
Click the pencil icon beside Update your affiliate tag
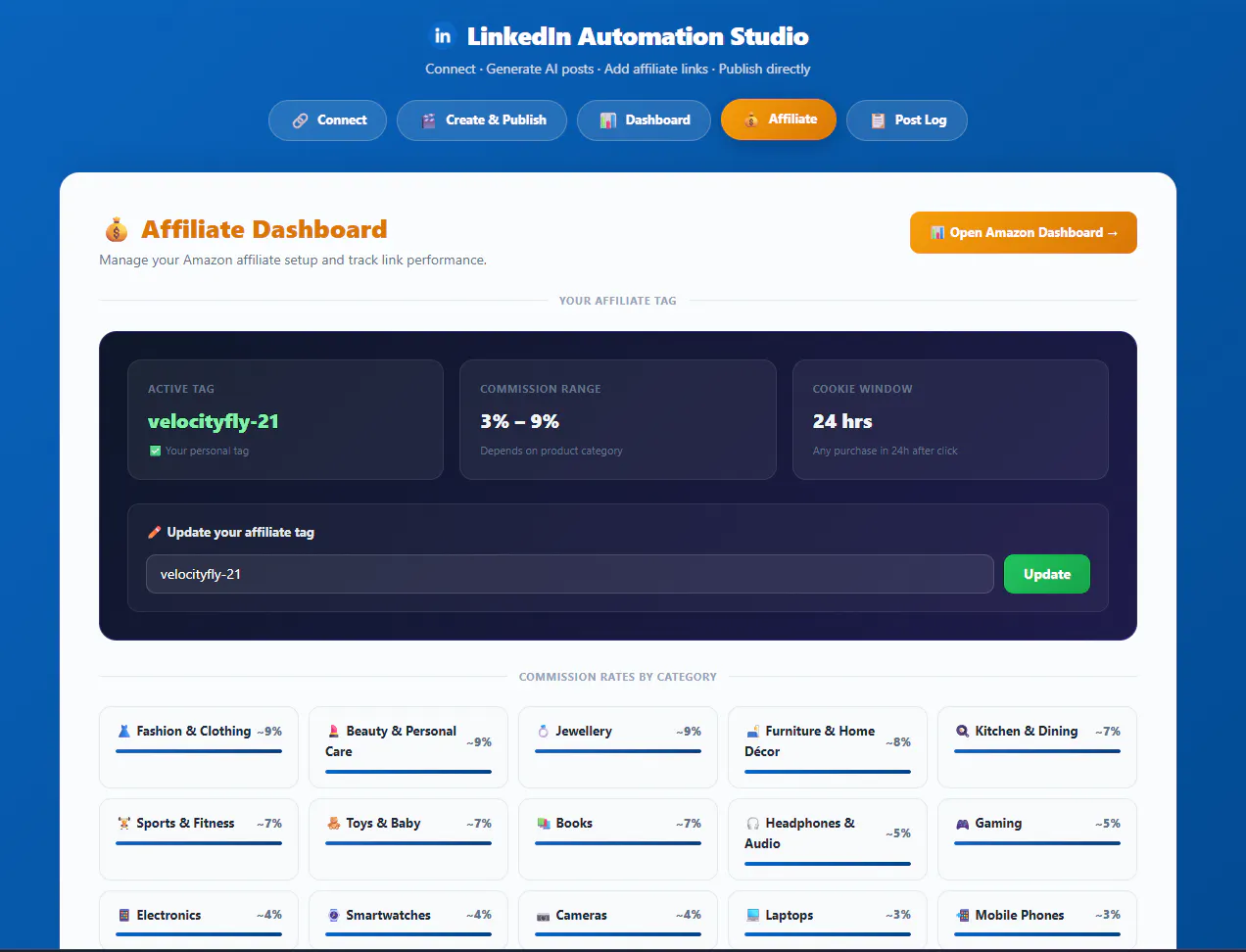click(154, 532)
